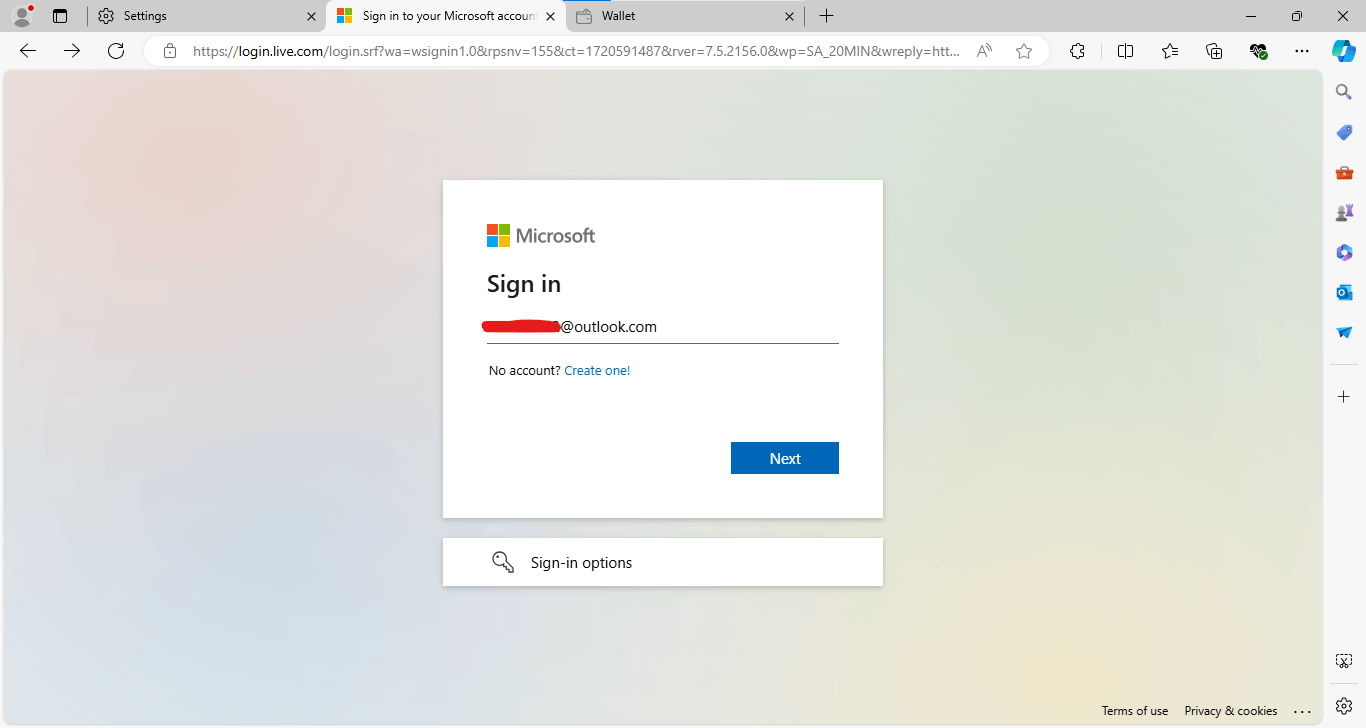Open Settings and more ellipsis menu
This screenshot has height=728, width=1366.
tap(1301, 51)
